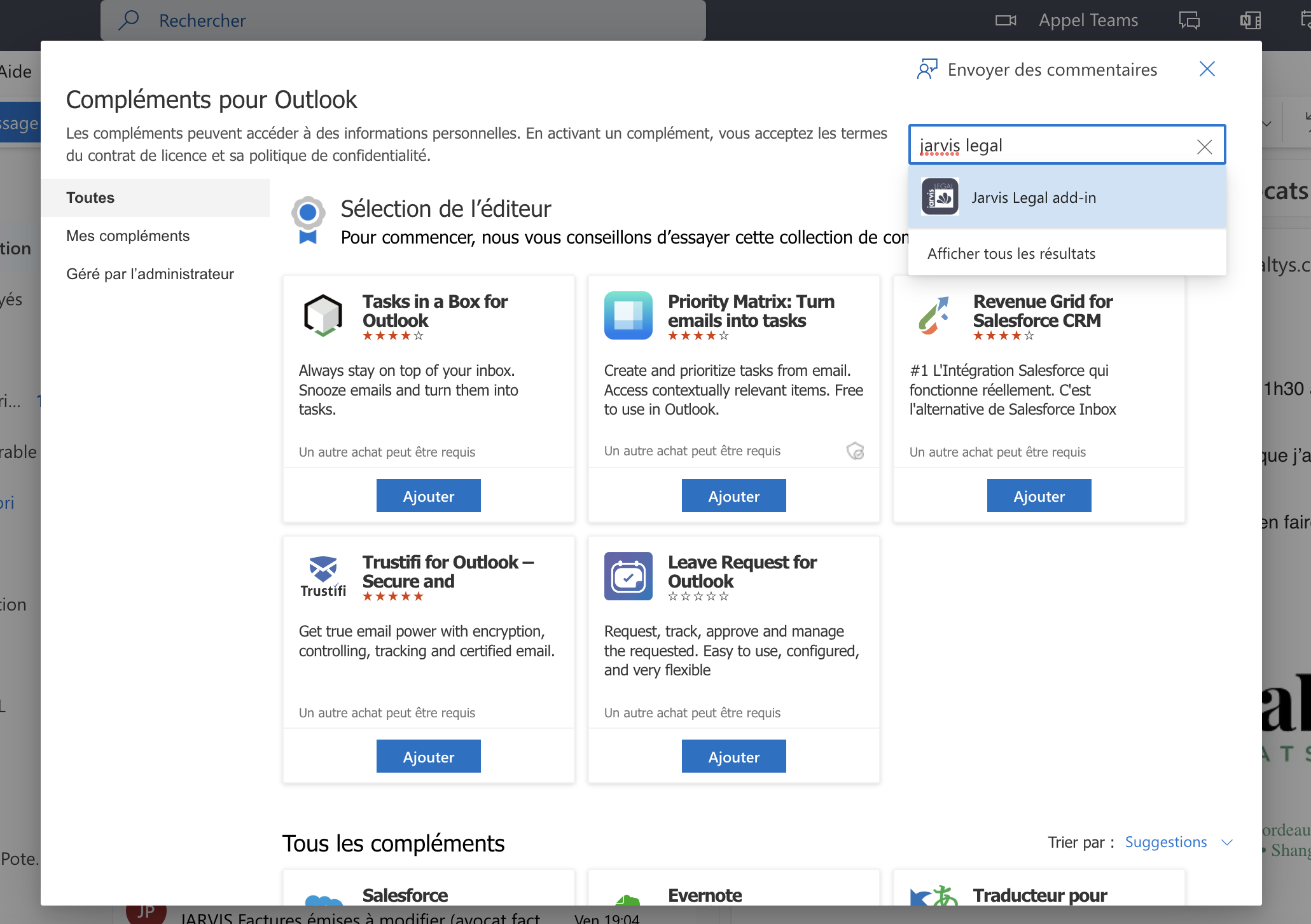The height and width of the screenshot is (924, 1311).
Task: Click the Tasks in a Box description text
Action: tap(408, 390)
